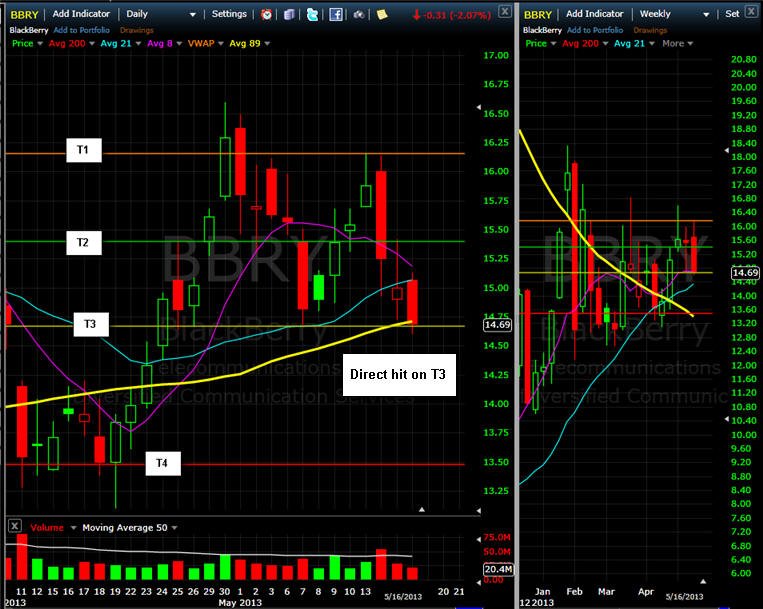This screenshot has width=763, height=609.
Task: Click the 5/16/2013 date on daily axis
Action: coord(403,596)
